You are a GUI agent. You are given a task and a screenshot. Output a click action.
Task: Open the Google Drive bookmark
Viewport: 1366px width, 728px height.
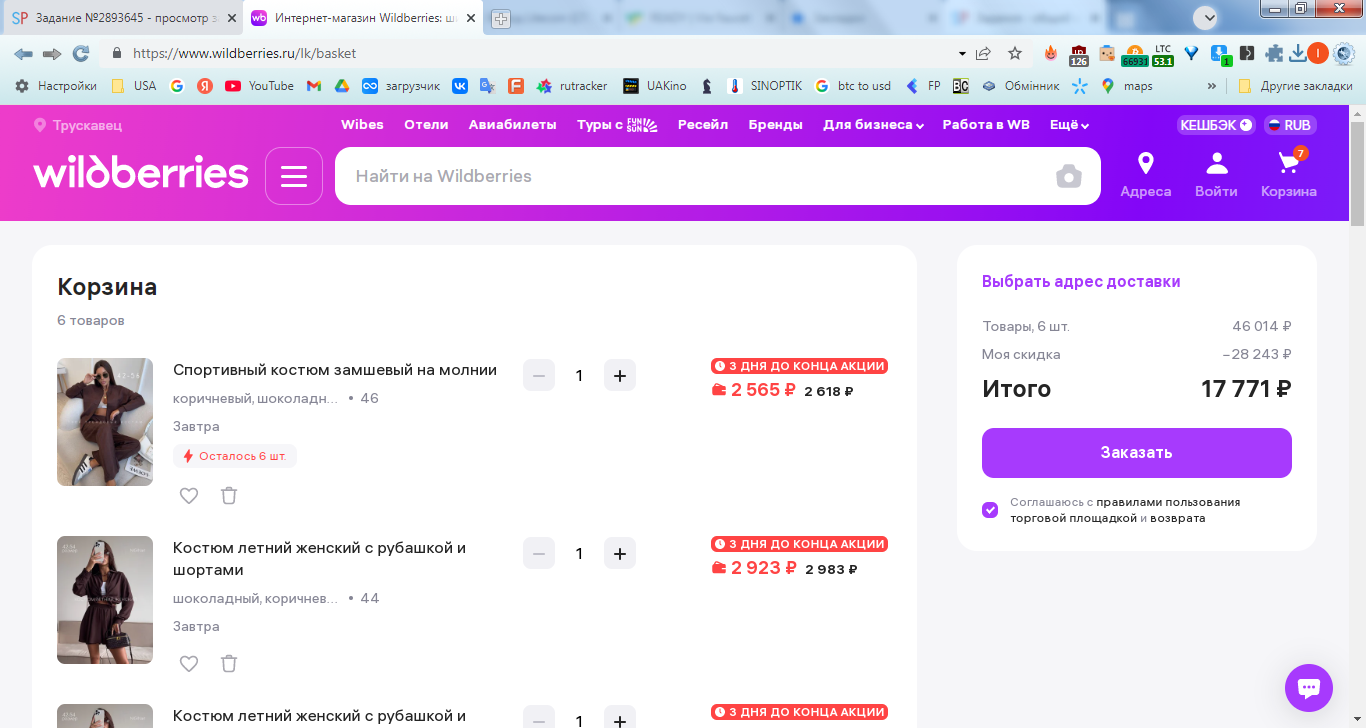(341, 86)
